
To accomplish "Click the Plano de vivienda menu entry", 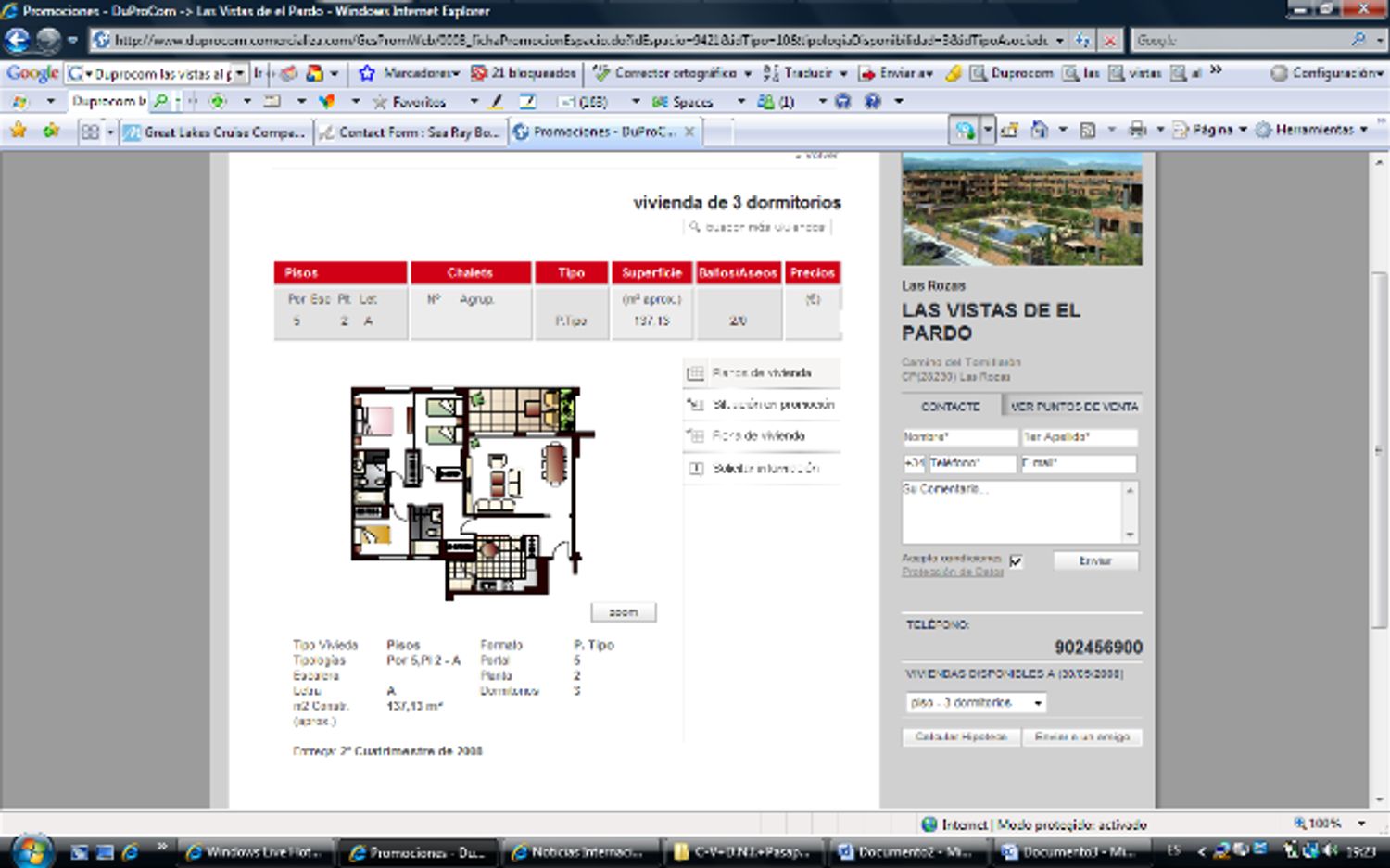I will click(762, 372).
